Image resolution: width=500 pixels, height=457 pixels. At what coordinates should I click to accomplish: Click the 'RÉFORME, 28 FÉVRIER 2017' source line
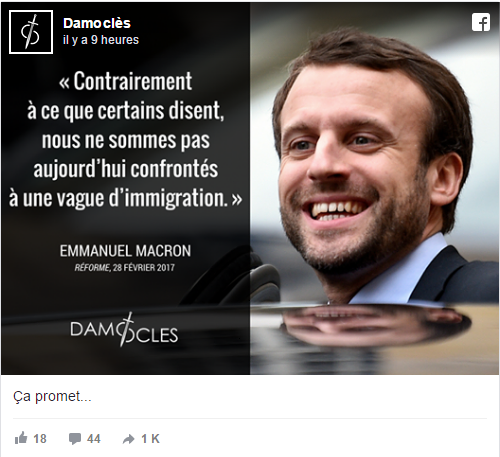[124, 268]
